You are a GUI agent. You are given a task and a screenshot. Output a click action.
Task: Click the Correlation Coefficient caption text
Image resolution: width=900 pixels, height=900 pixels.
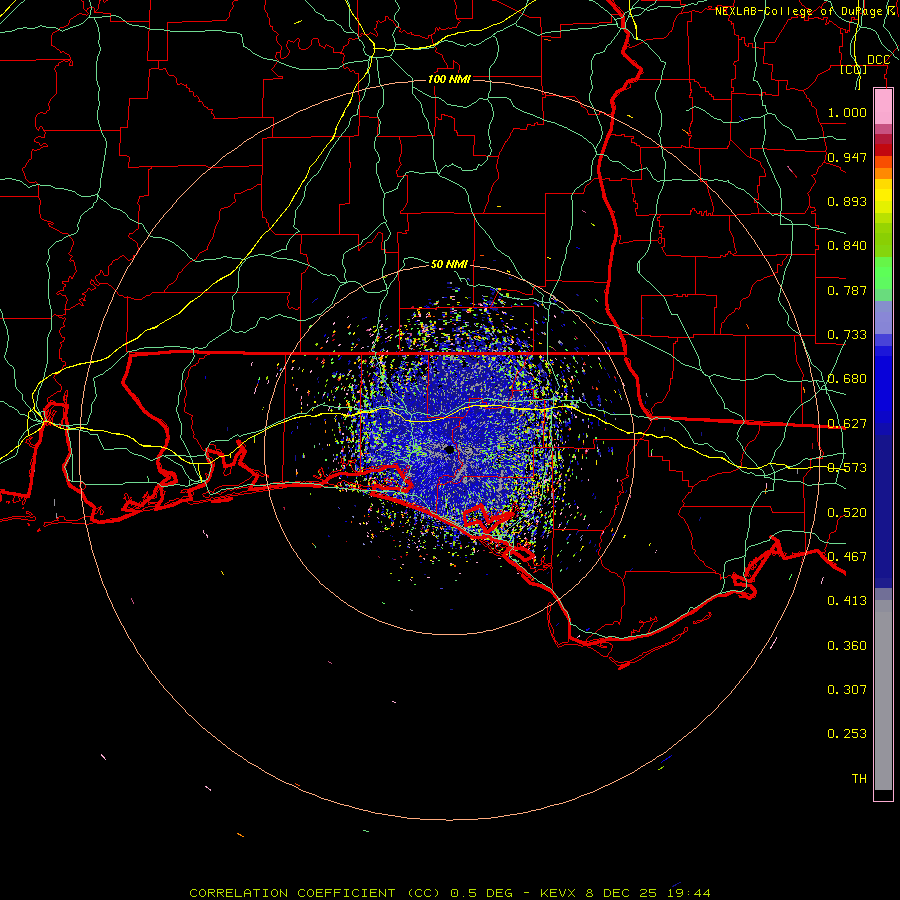(450, 893)
